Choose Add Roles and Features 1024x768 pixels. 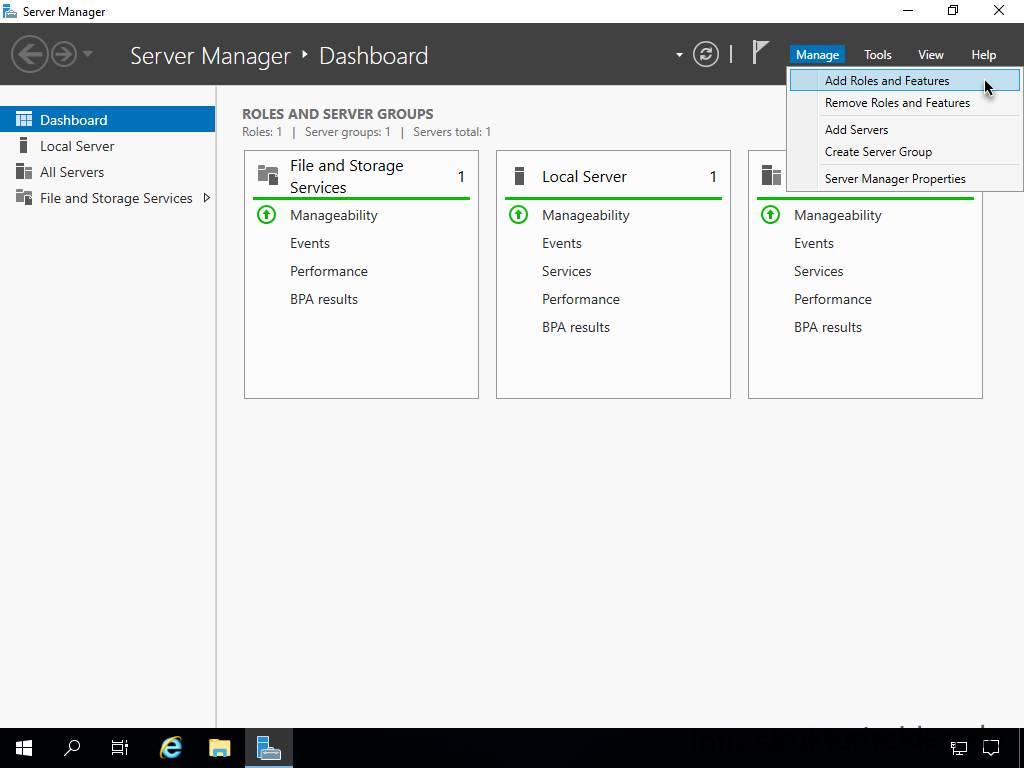(904, 80)
